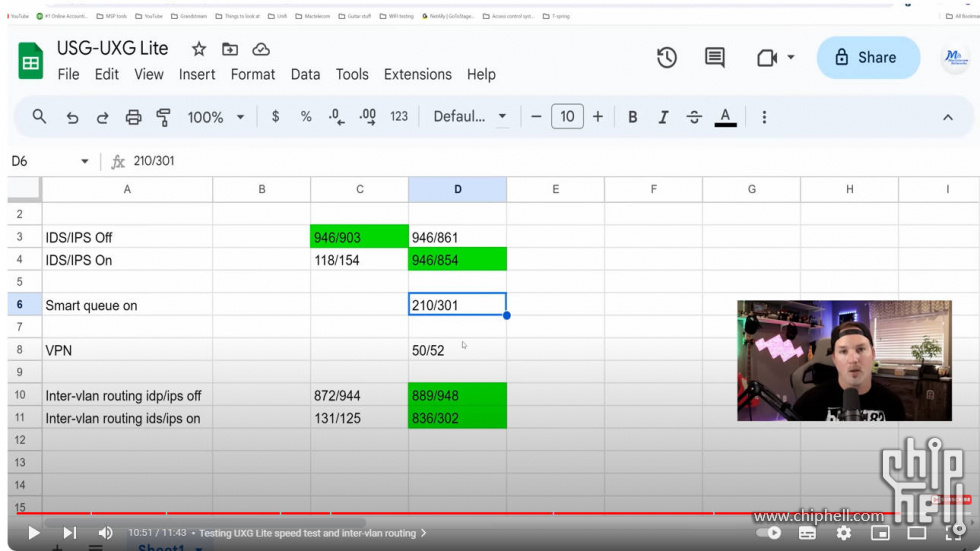
Task: Format as percent
Action: (306, 117)
